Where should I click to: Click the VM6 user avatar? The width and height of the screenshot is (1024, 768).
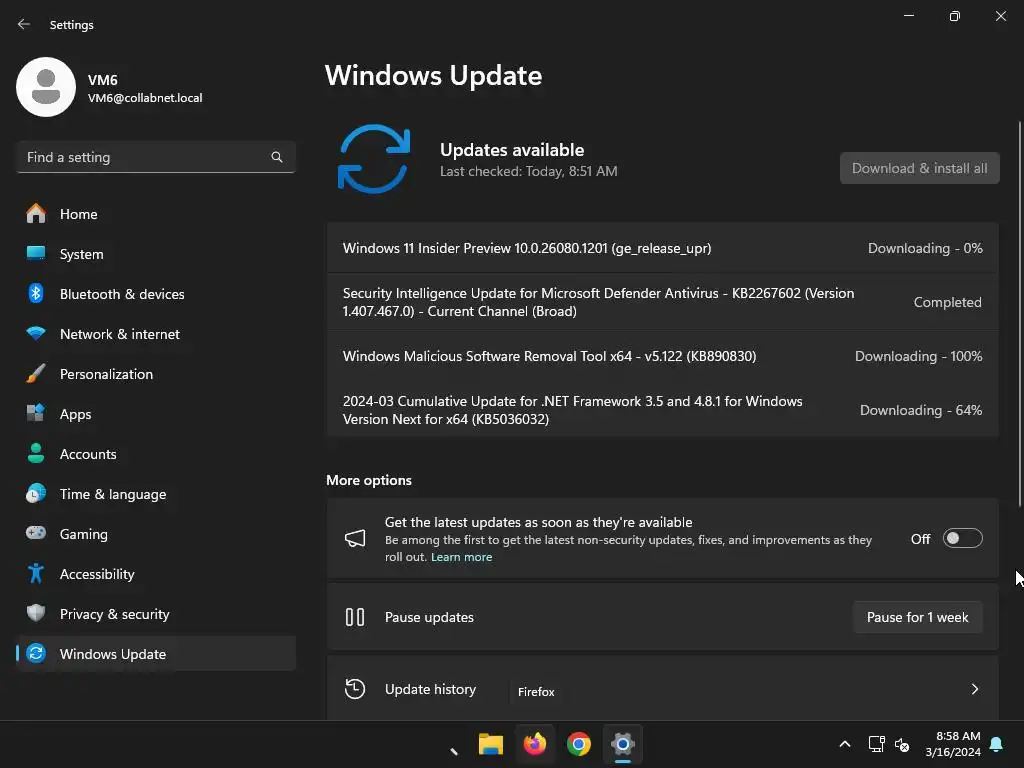point(46,87)
